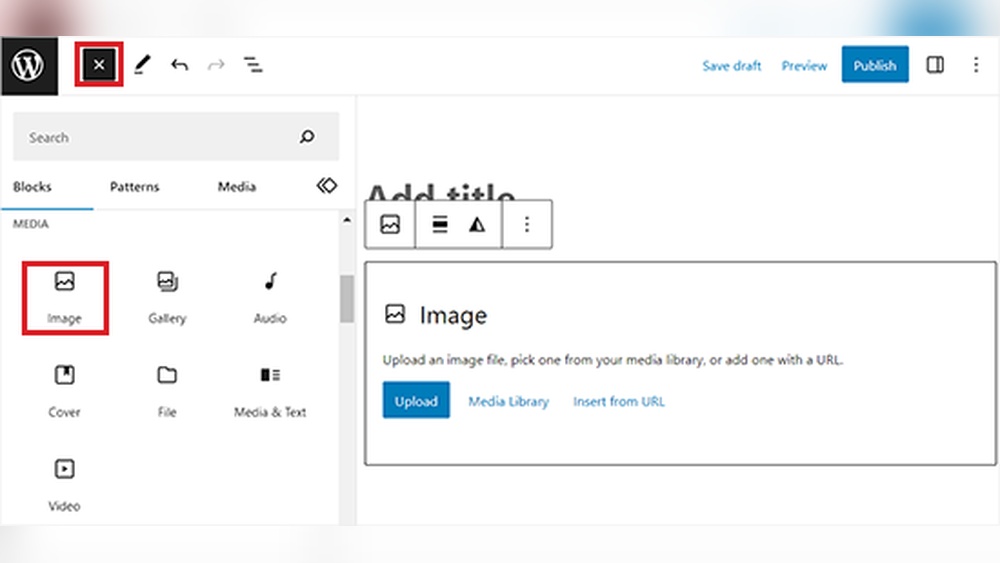
Task: Click the Add title heading field
Action: pyautogui.click(x=441, y=194)
